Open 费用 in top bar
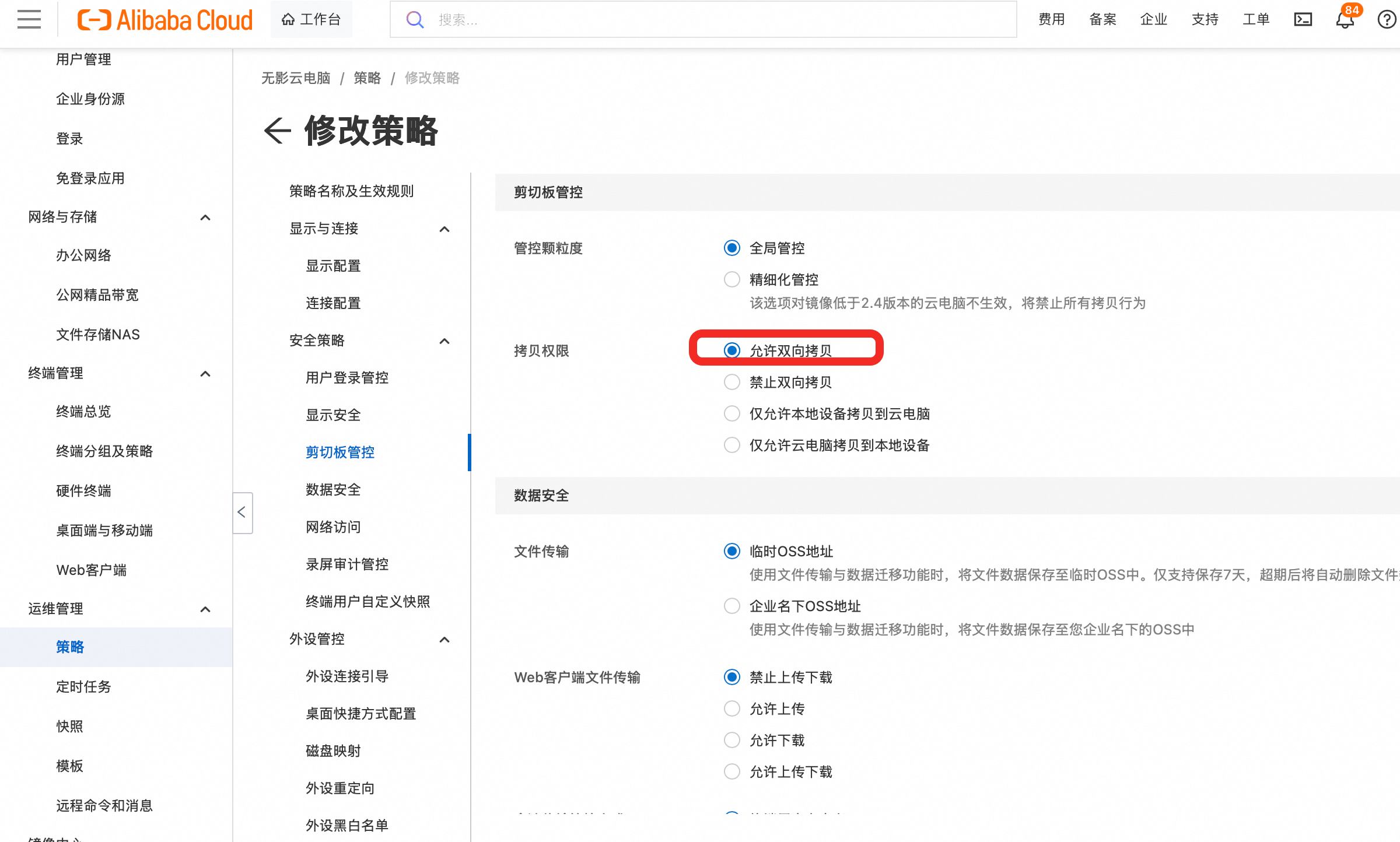 point(1051,20)
